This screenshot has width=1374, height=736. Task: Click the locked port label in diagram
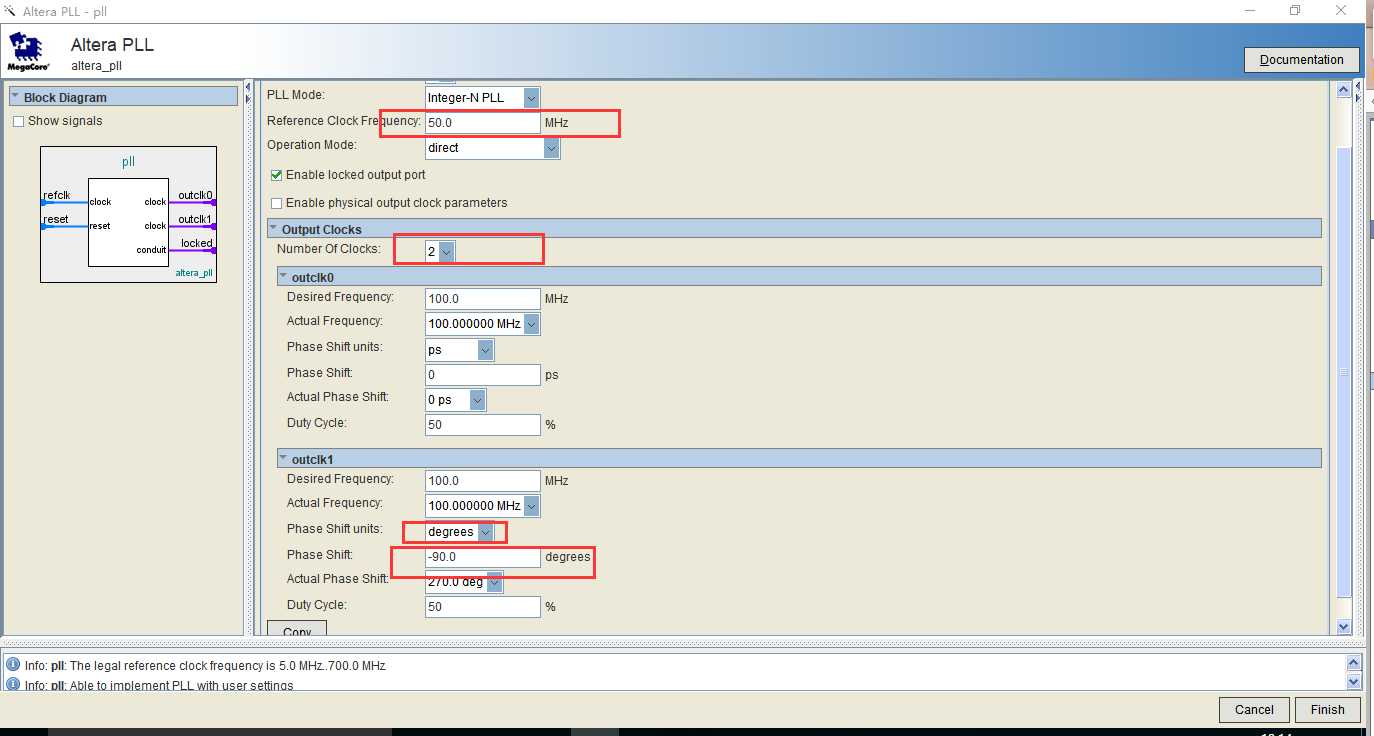pos(196,243)
